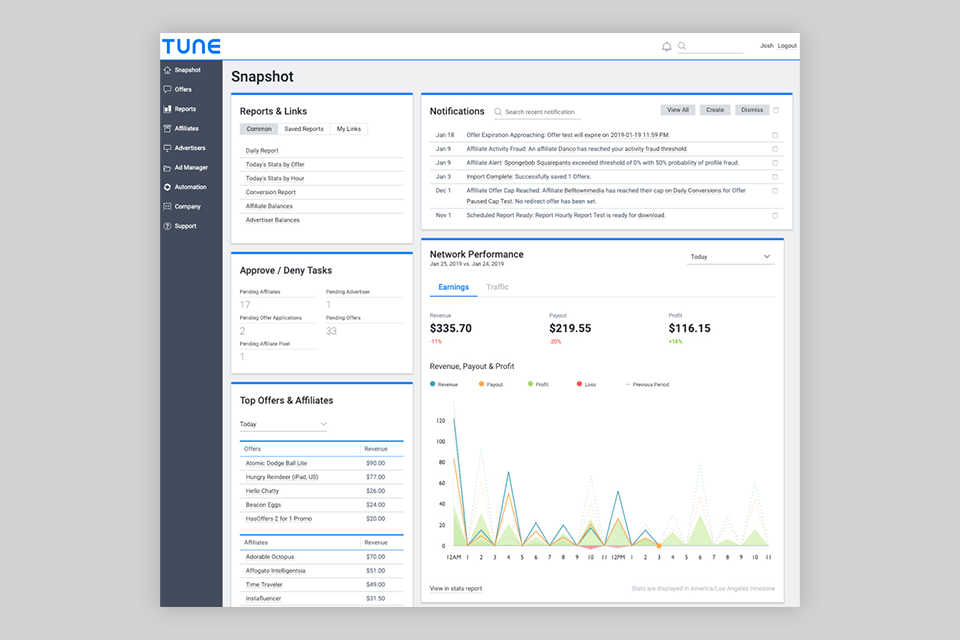The height and width of the screenshot is (640, 960).
Task: Click Adorable Octopus affiliate row
Action: tap(322, 557)
